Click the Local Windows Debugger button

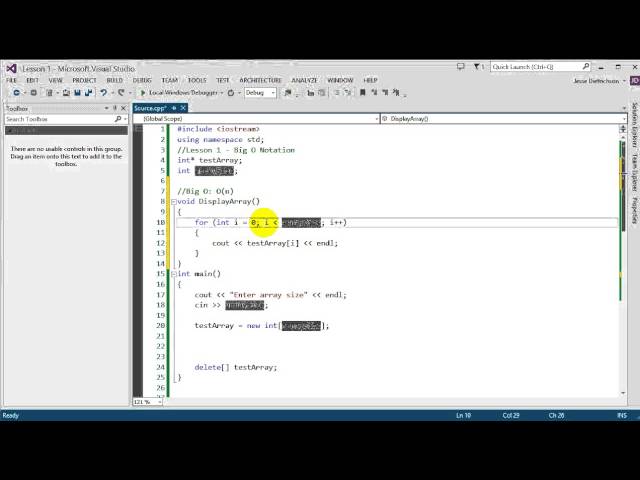click(x=182, y=93)
